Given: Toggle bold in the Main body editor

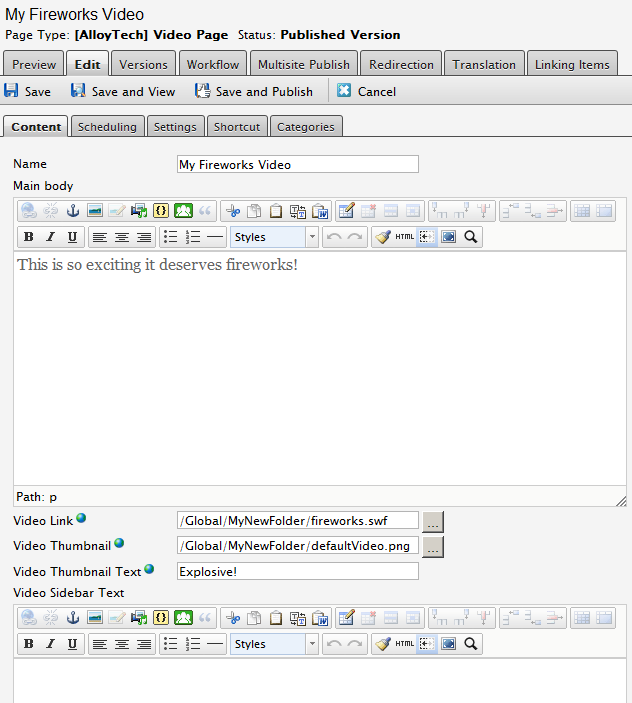Looking at the screenshot, I should (28, 237).
